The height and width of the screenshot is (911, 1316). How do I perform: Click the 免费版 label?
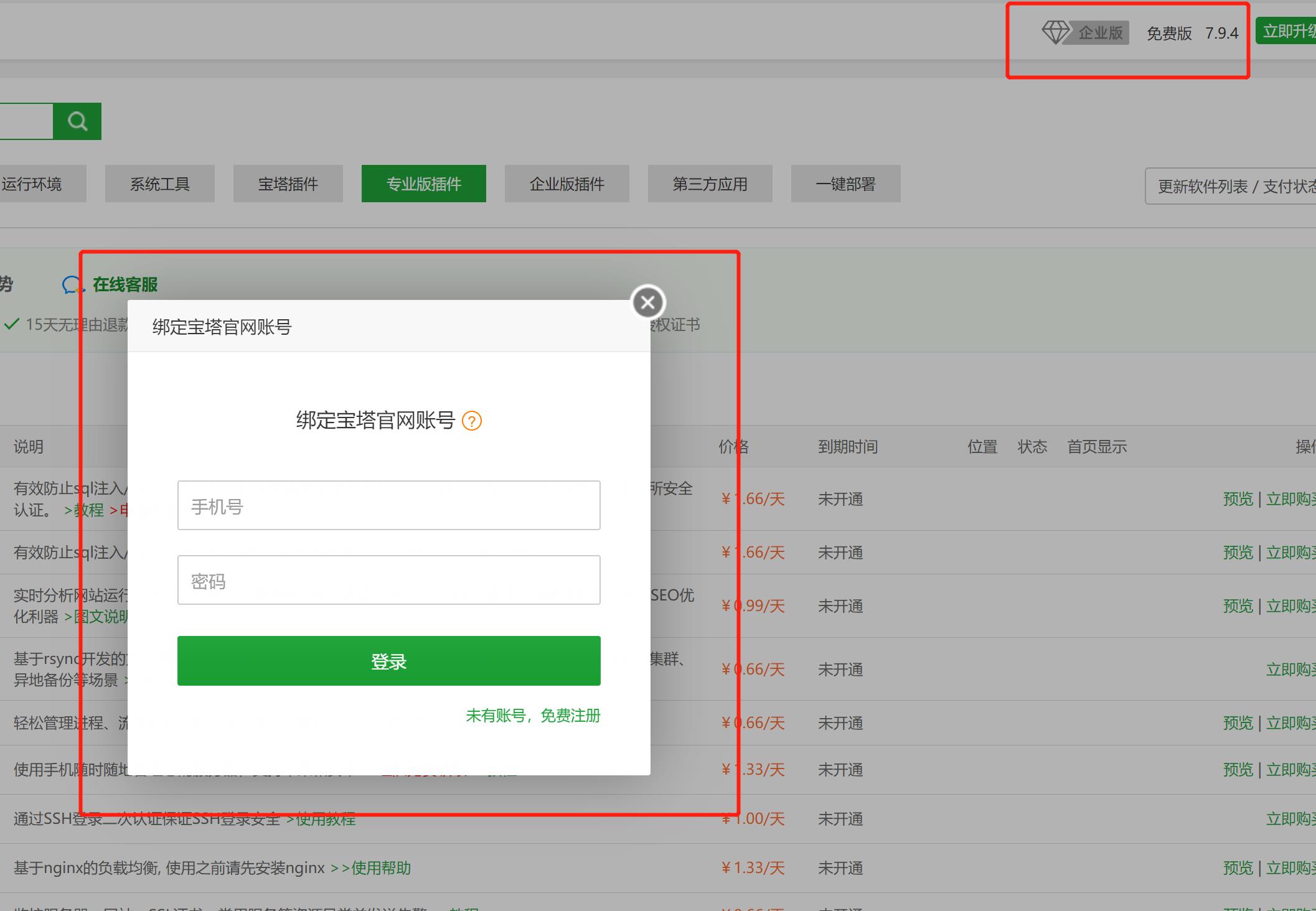1169,33
